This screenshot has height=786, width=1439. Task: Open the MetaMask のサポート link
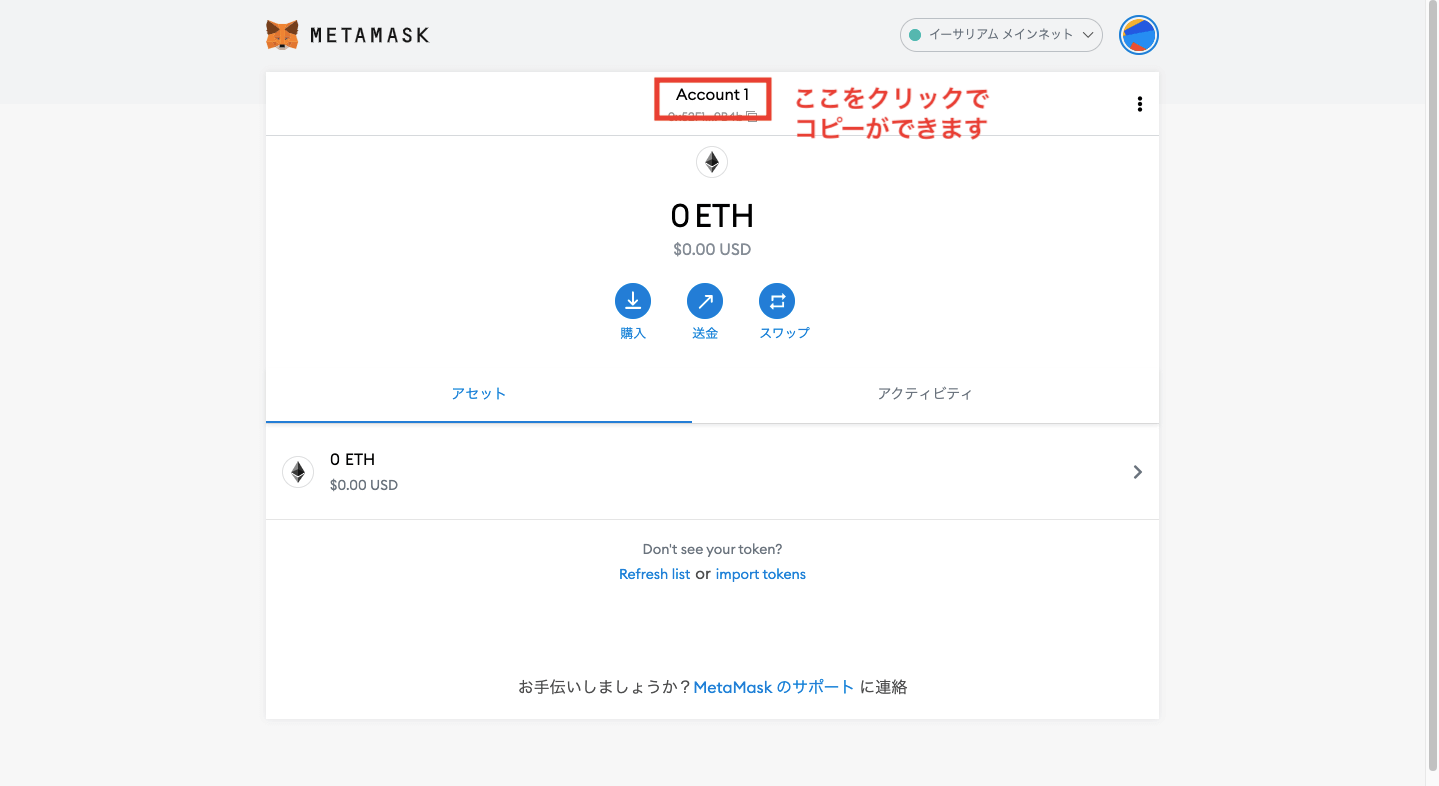pos(774,687)
